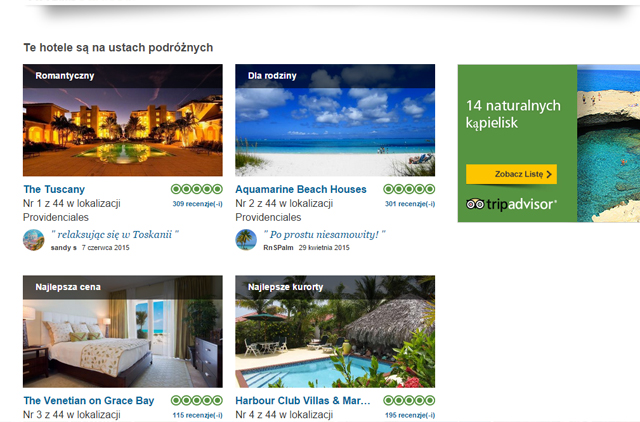Image resolution: width=640 pixels, height=422 pixels.
Task: Click the Zobacz Listę yellow button
Action: click(x=511, y=174)
